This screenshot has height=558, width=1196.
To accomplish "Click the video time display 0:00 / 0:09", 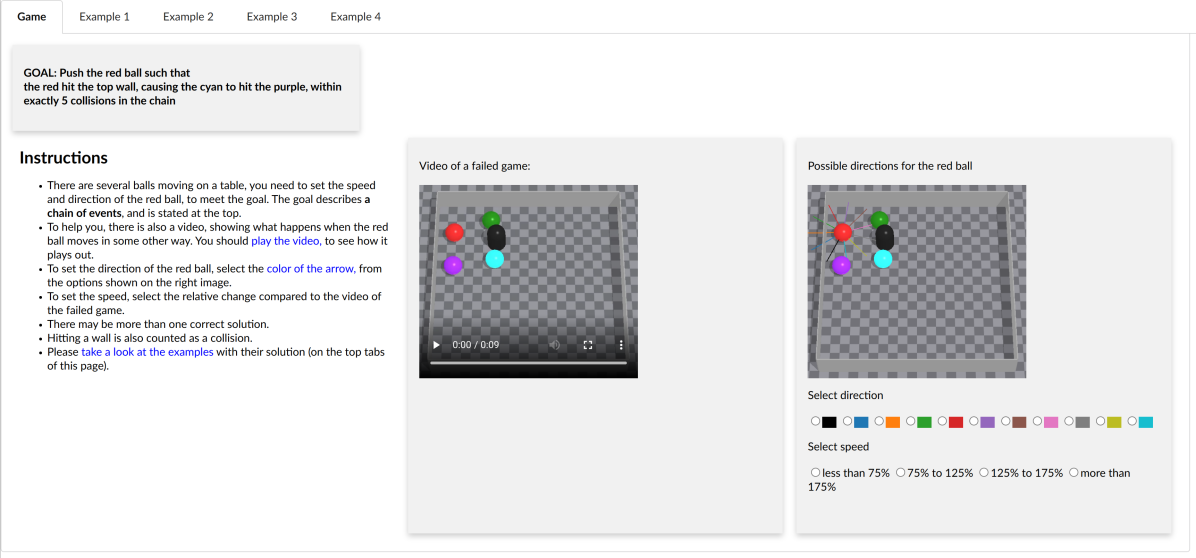I will click(475, 345).
